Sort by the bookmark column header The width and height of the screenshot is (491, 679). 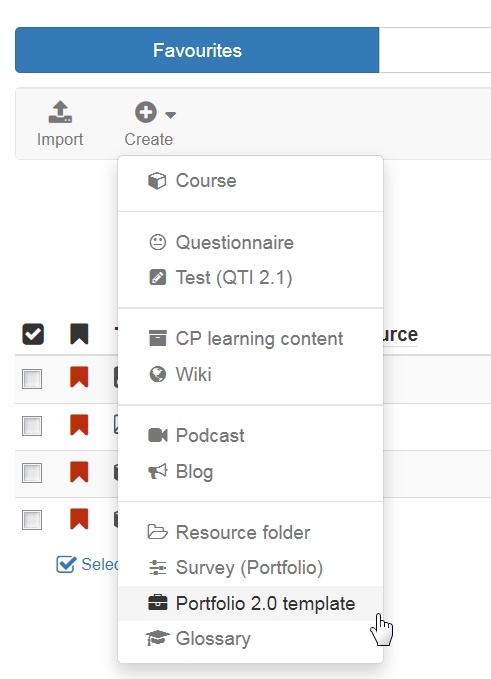tap(79, 334)
